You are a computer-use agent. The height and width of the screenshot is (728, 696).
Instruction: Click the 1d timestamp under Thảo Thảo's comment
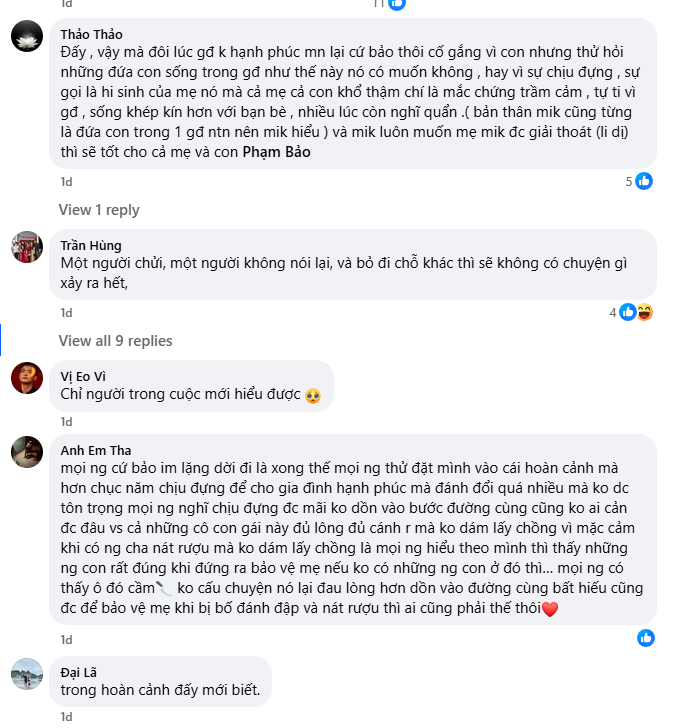pyautogui.click(x=66, y=182)
